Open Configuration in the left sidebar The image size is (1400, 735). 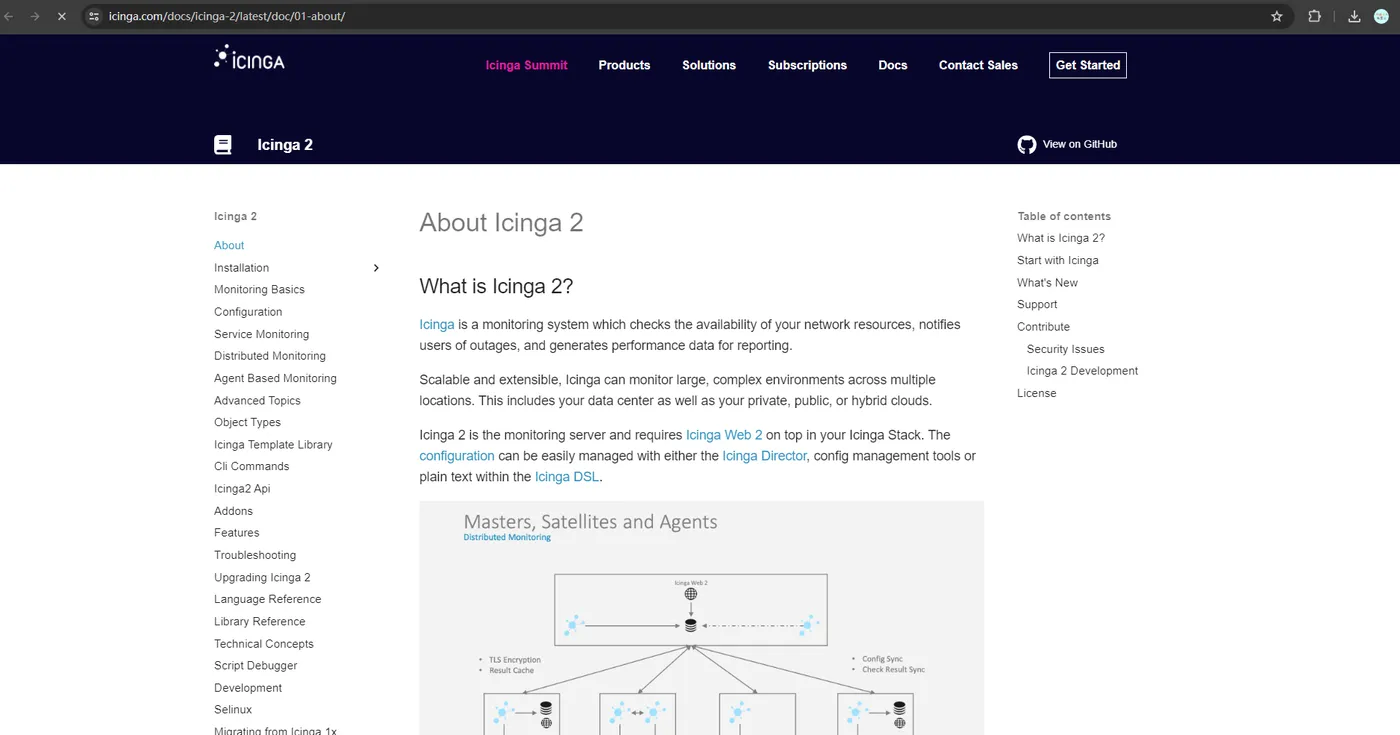pyautogui.click(x=248, y=312)
